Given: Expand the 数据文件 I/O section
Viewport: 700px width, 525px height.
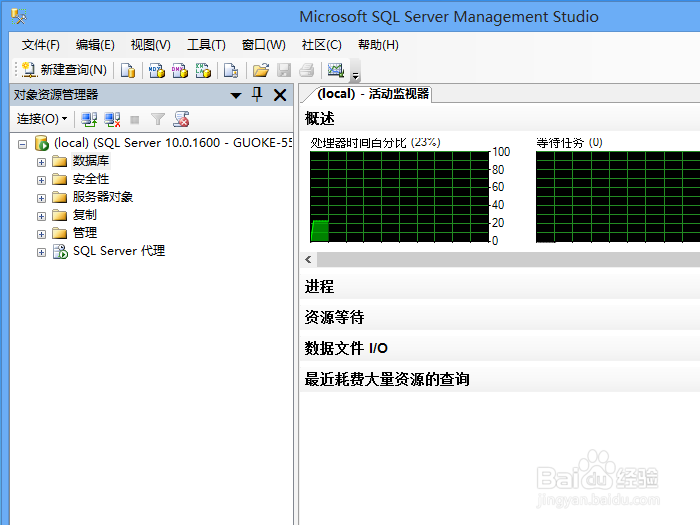Looking at the screenshot, I should [x=500, y=348].
